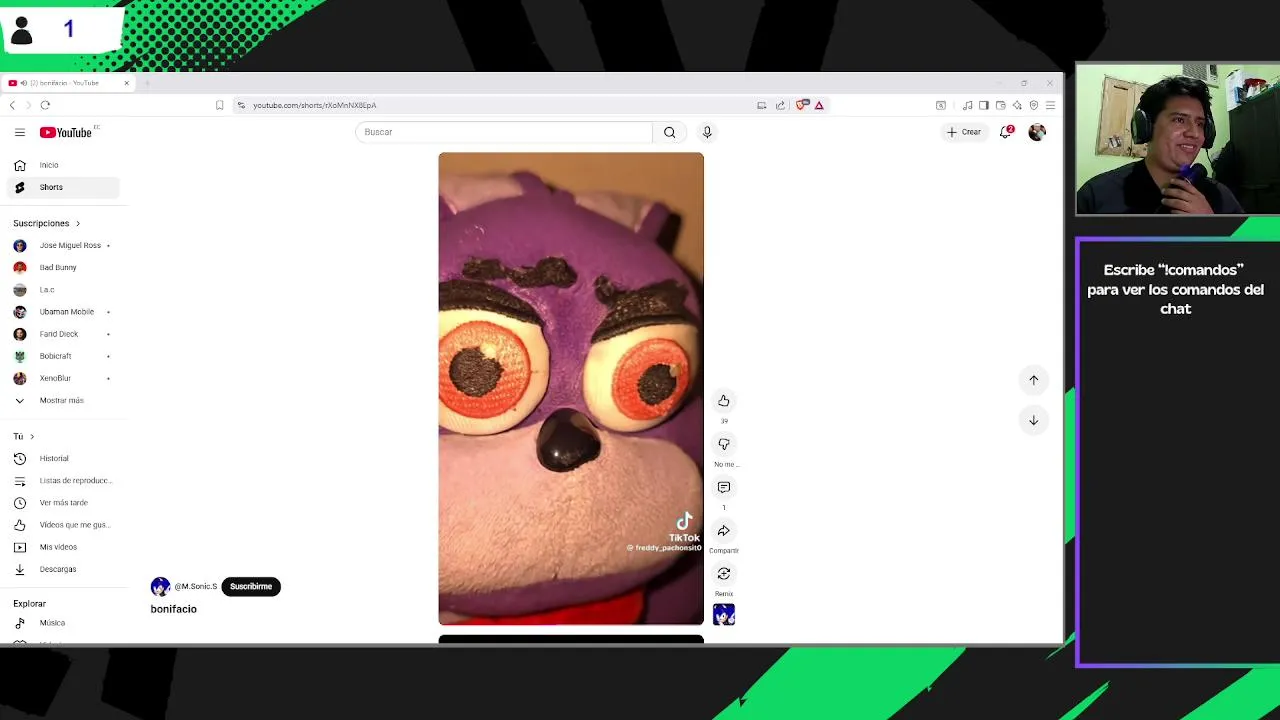Go to the YouTube logo home

click(x=66, y=132)
